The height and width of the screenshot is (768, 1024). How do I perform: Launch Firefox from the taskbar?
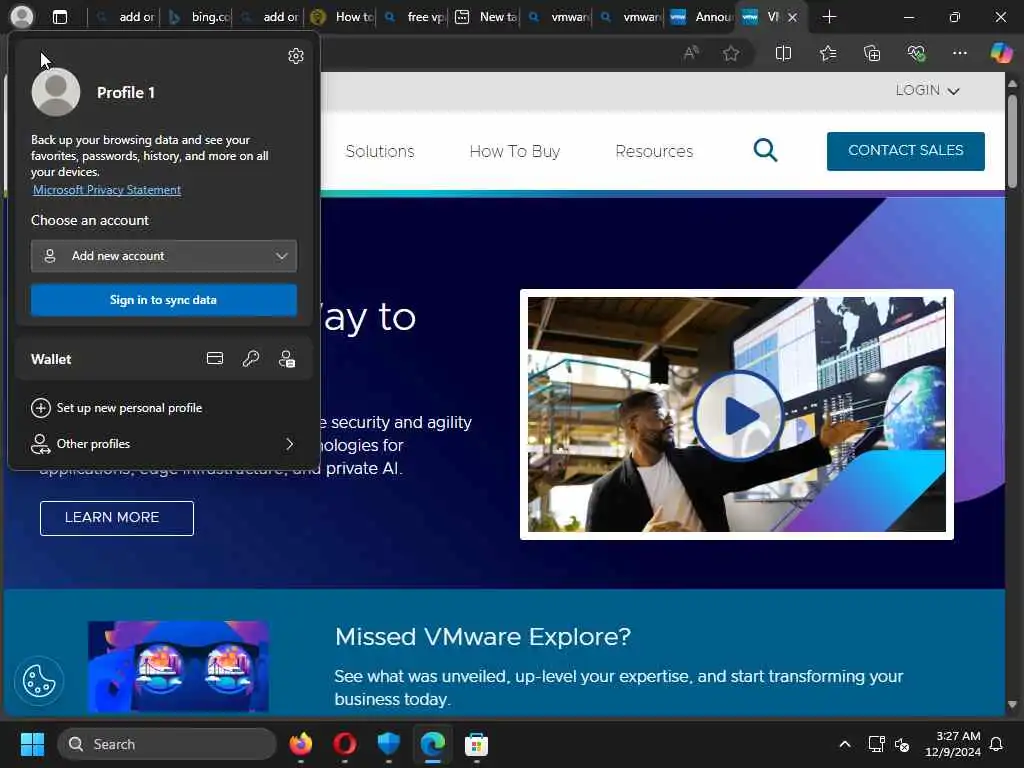pyautogui.click(x=300, y=744)
